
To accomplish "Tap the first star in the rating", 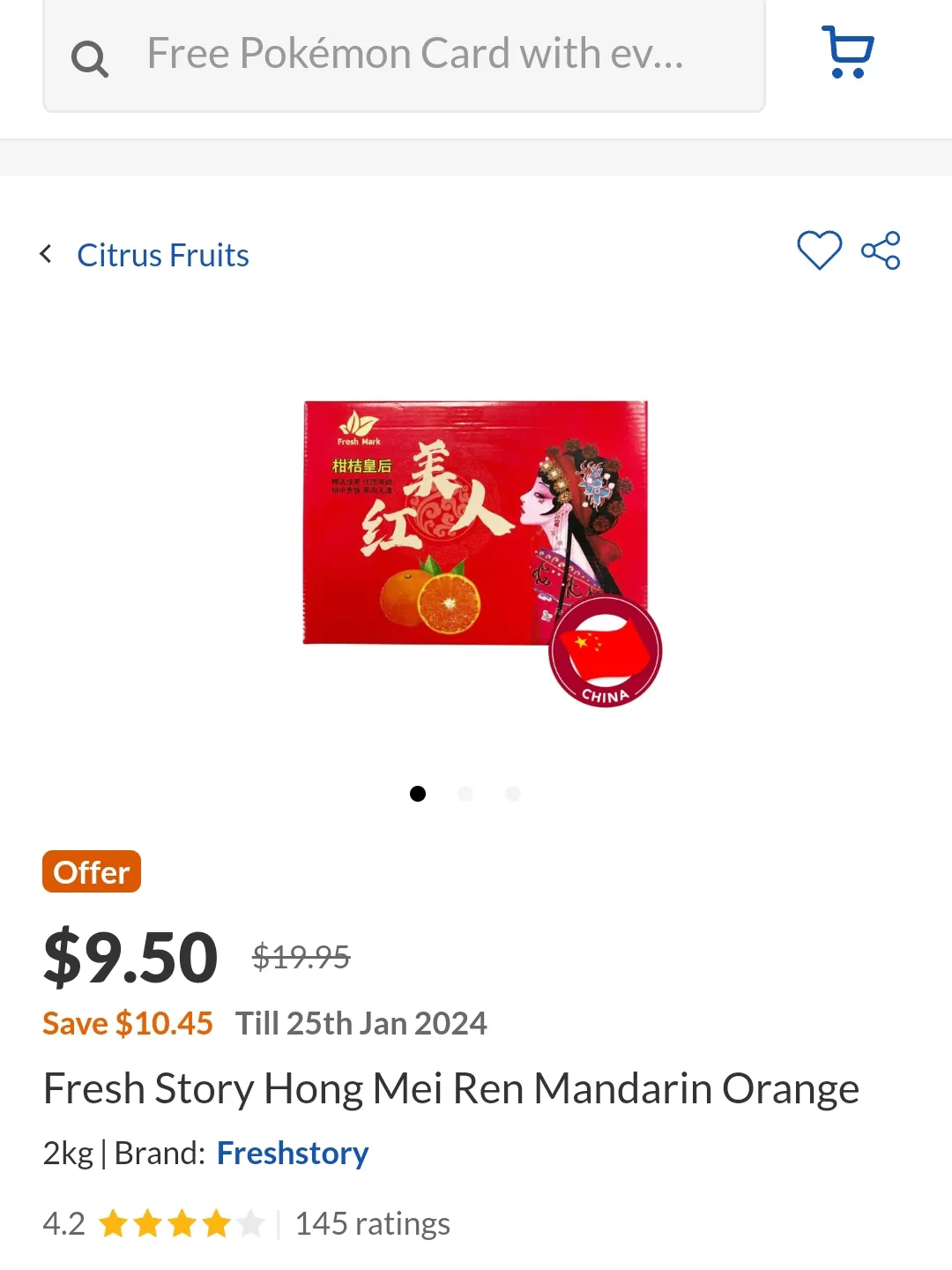I will coord(114,1223).
